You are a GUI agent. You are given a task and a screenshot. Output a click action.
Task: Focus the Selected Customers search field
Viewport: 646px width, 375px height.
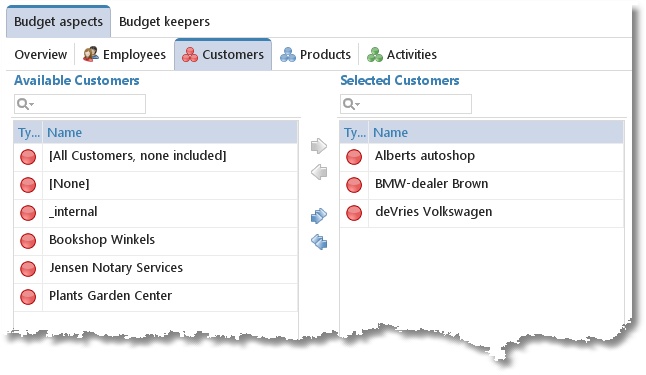click(x=406, y=104)
